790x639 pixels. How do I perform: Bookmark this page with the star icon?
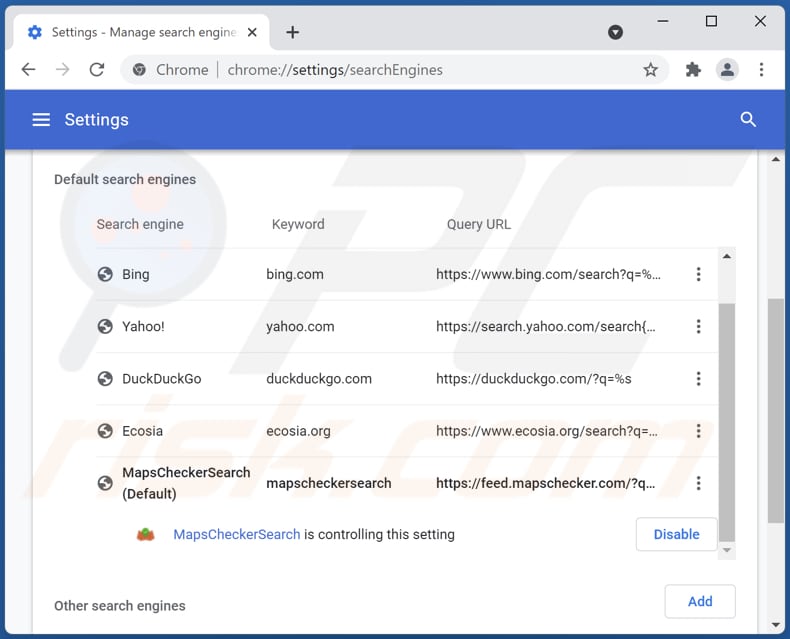[x=650, y=70]
